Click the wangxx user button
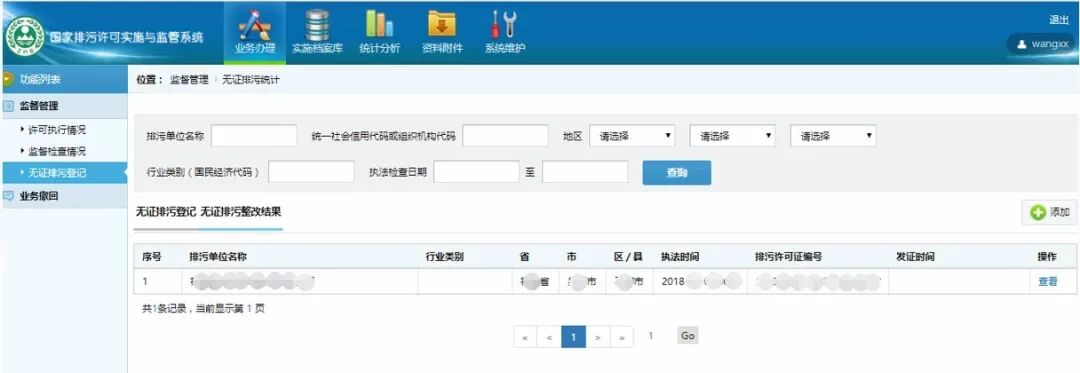 (x=1042, y=44)
